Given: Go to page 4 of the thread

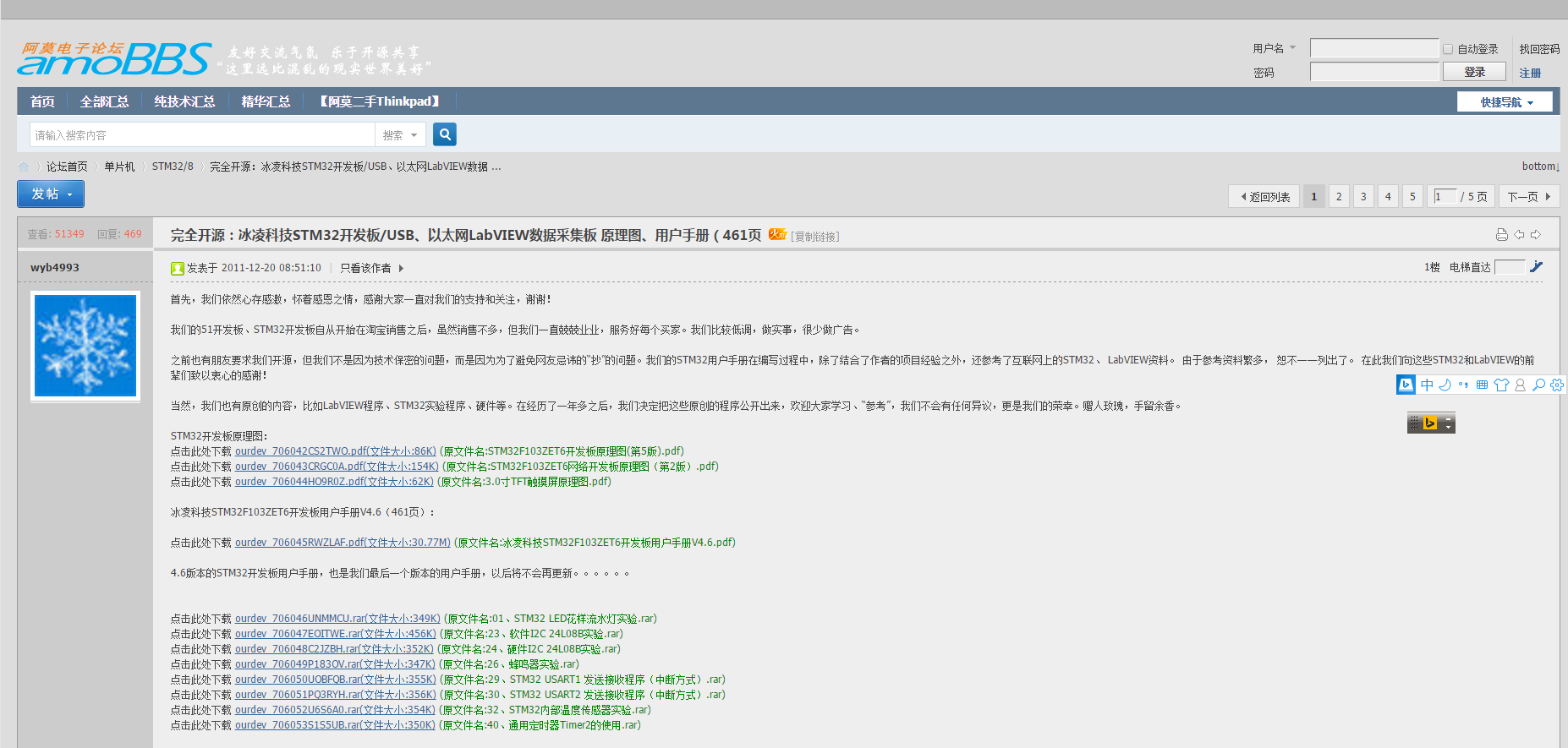Looking at the screenshot, I should 1388,197.
